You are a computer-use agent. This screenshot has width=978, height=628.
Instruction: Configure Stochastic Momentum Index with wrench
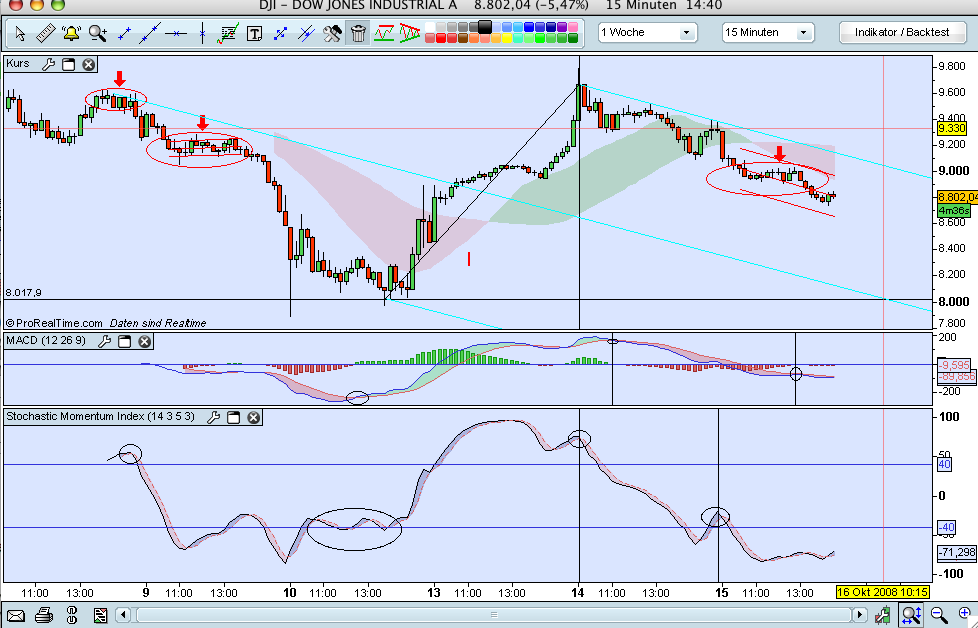pos(213,417)
